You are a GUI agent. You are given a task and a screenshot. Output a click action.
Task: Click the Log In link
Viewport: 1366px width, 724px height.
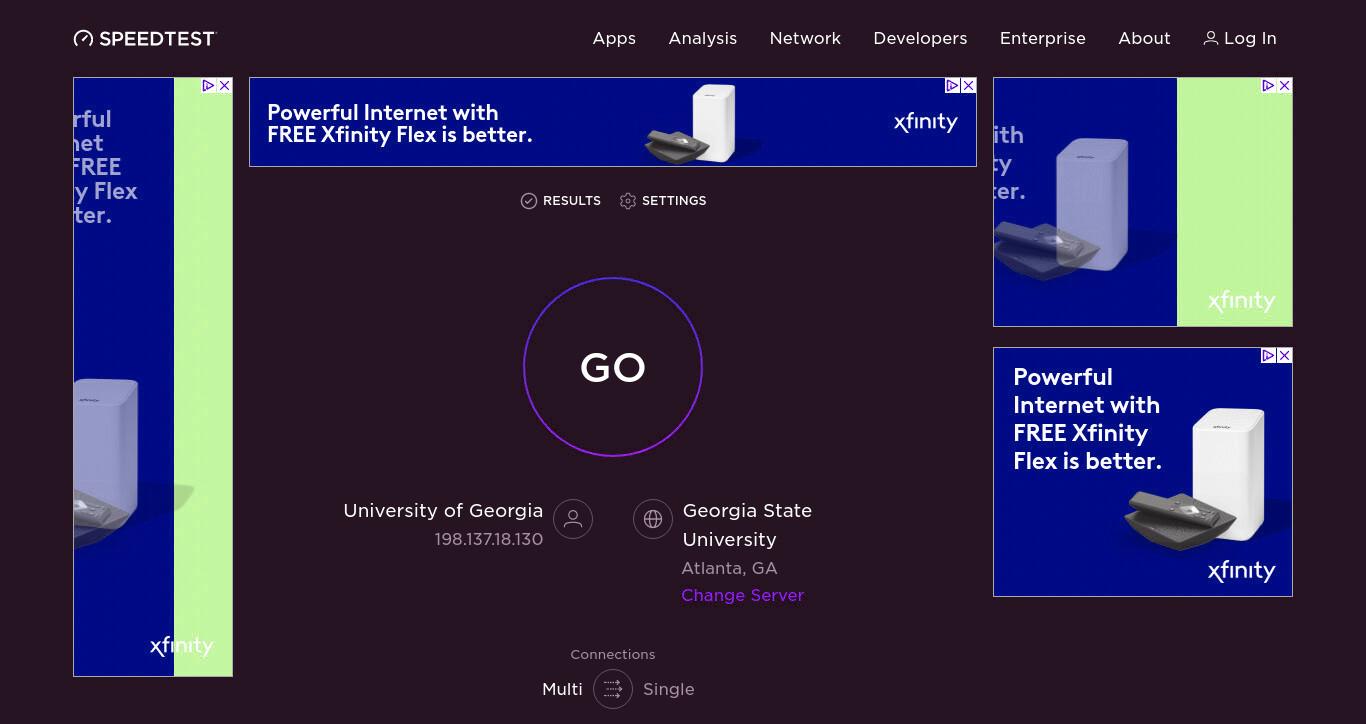[1240, 38]
